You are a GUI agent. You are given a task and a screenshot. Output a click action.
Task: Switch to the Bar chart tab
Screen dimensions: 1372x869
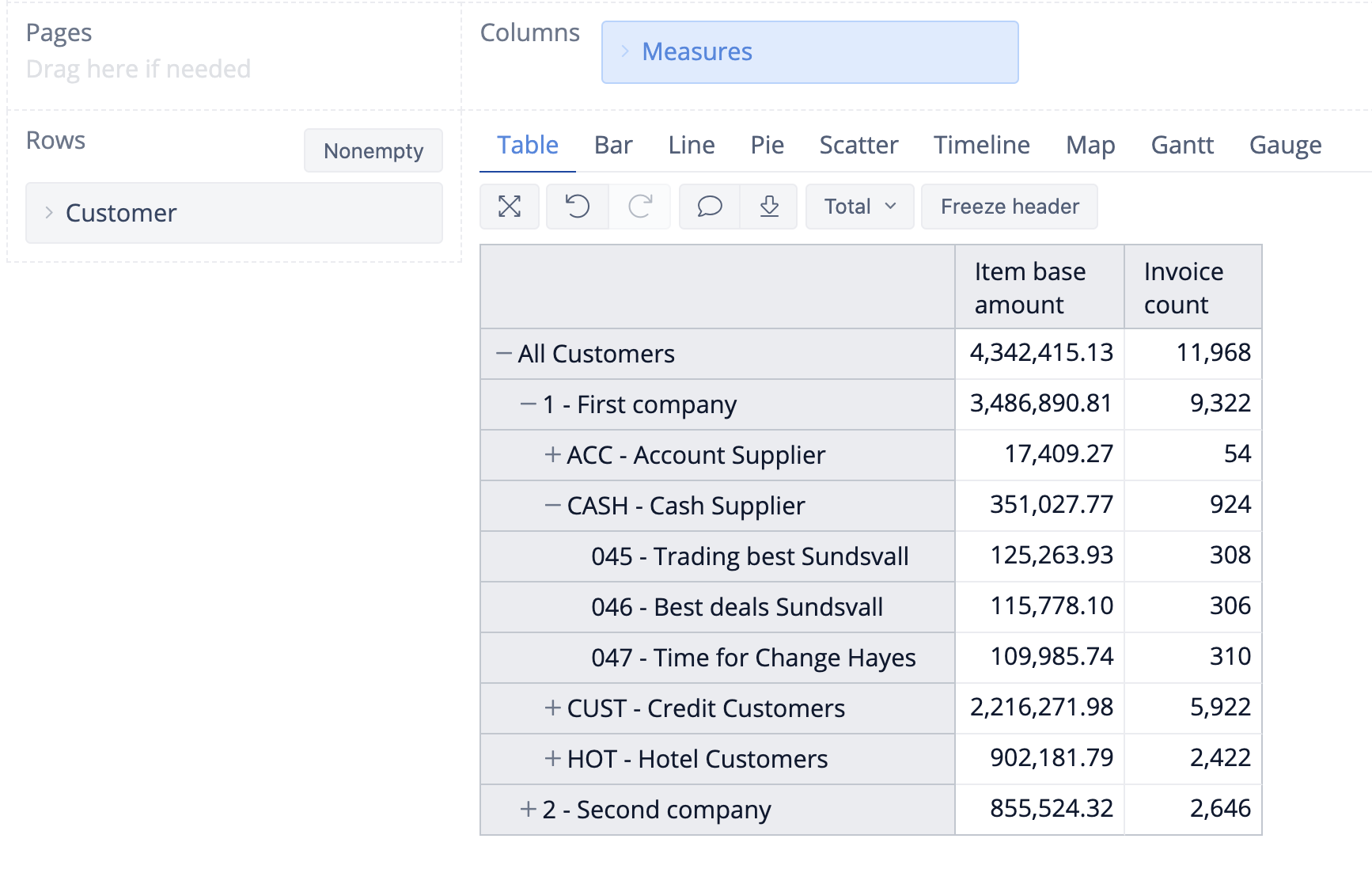(x=612, y=145)
